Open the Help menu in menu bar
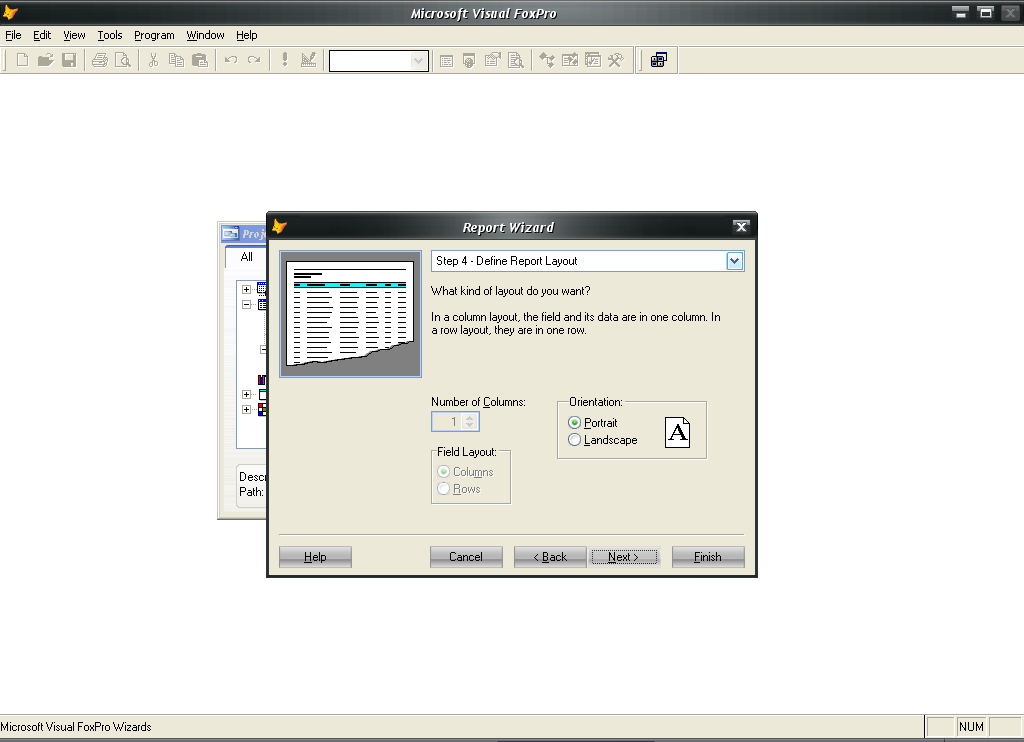The image size is (1024, 742). click(246, 35)
